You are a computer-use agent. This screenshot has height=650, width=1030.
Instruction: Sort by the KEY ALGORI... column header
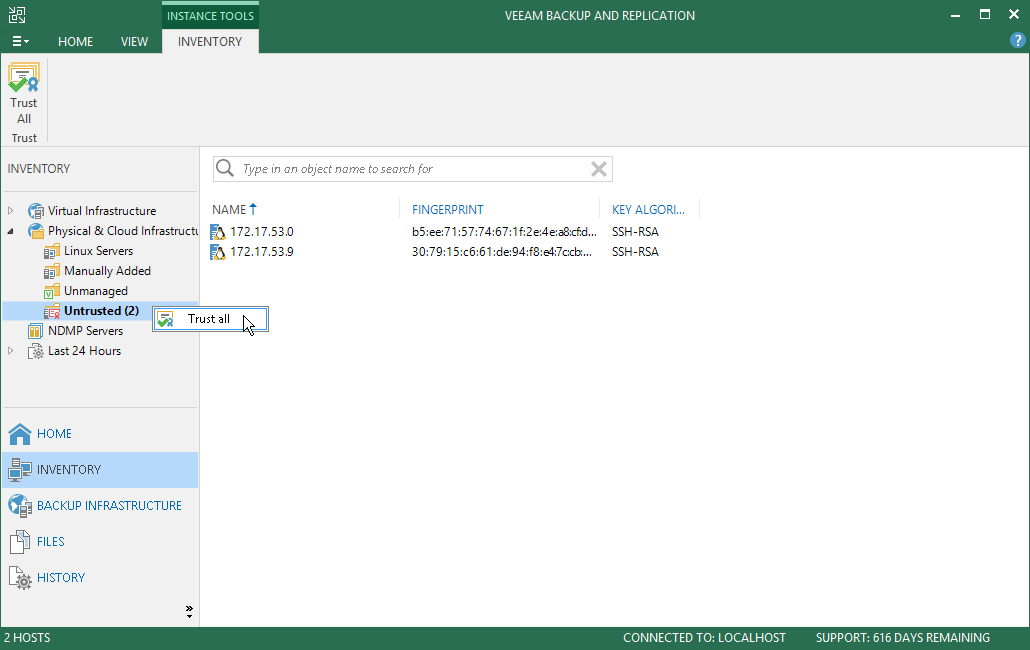tap(648, 209)
